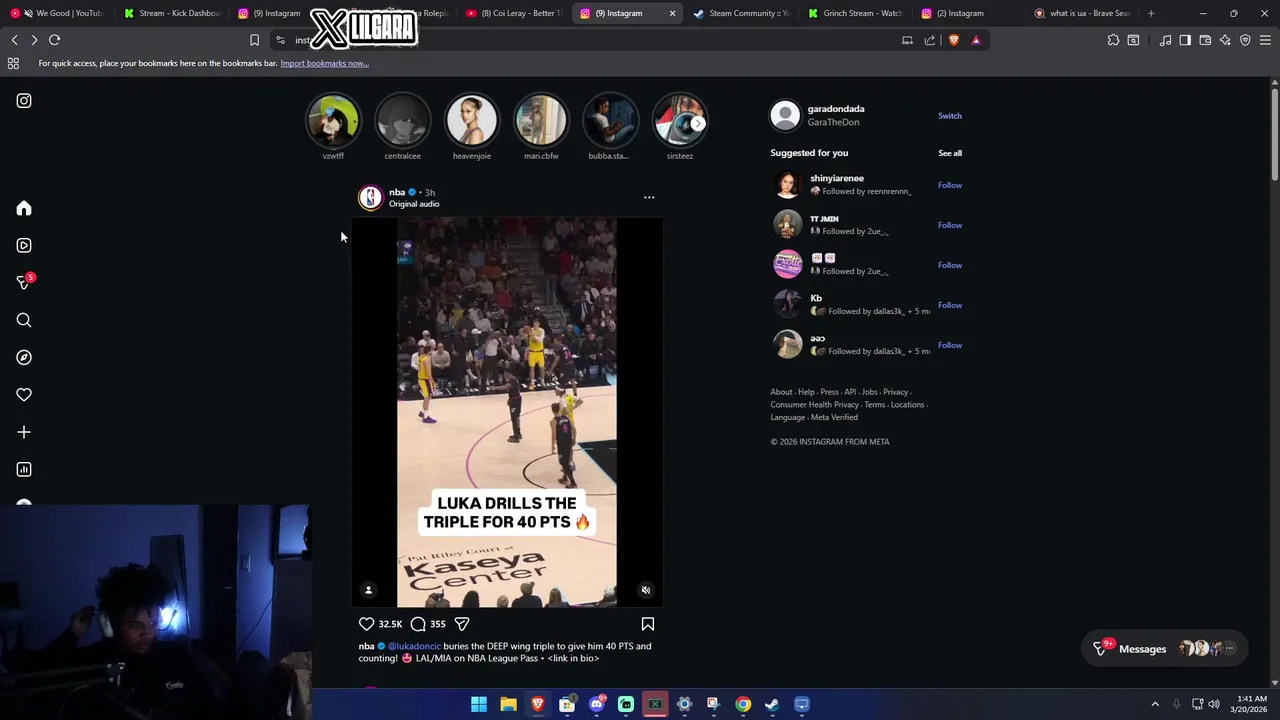Go back in browser

[14, 40]
